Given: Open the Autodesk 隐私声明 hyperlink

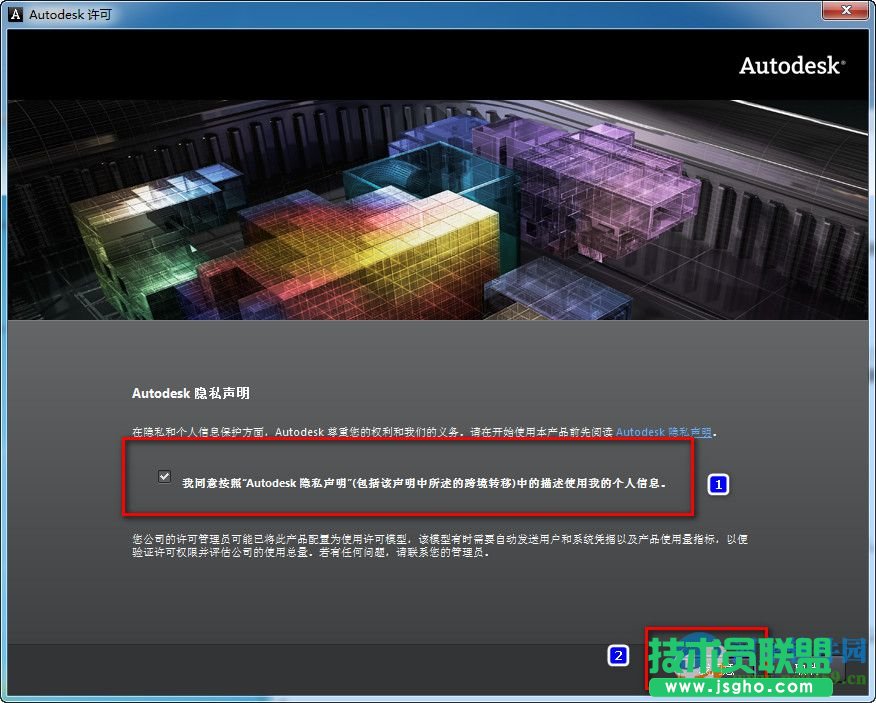Looking at the screenshot, I should 662,432.
